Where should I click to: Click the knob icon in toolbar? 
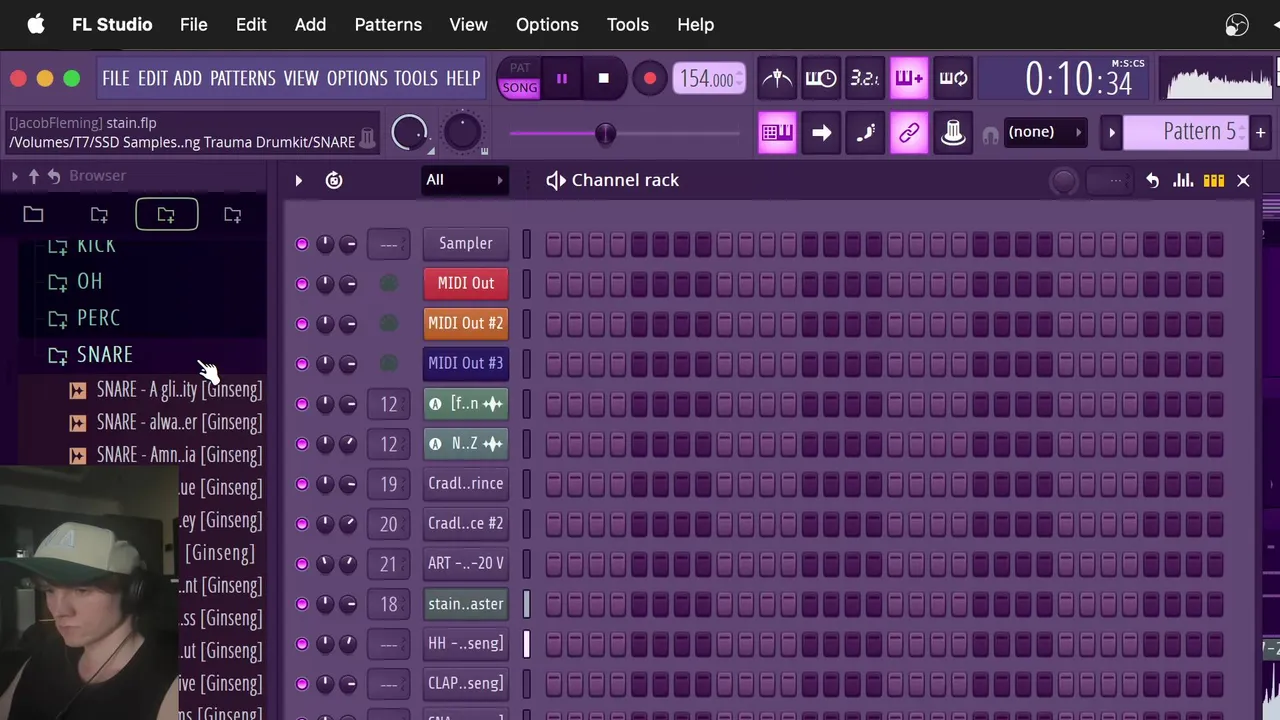953,132
